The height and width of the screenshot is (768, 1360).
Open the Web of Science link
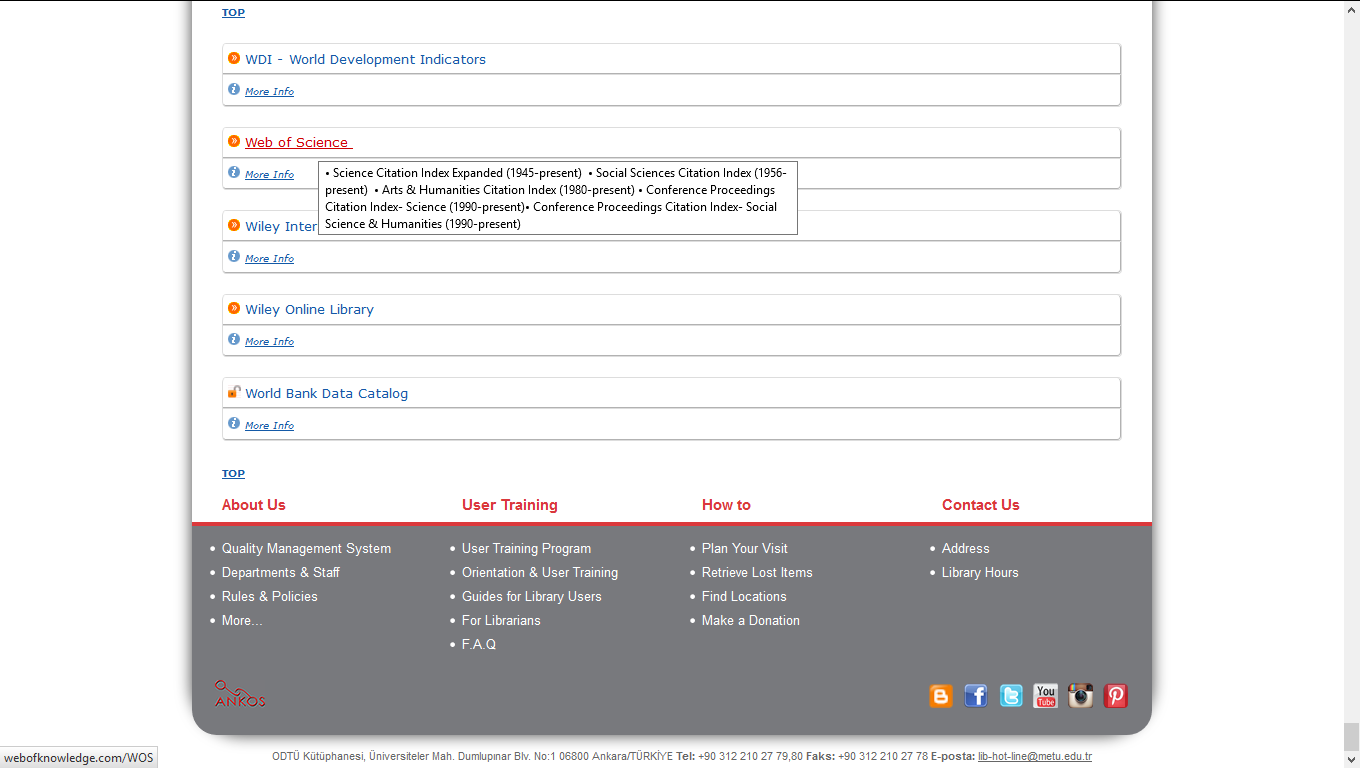click(x=298, y=143)
